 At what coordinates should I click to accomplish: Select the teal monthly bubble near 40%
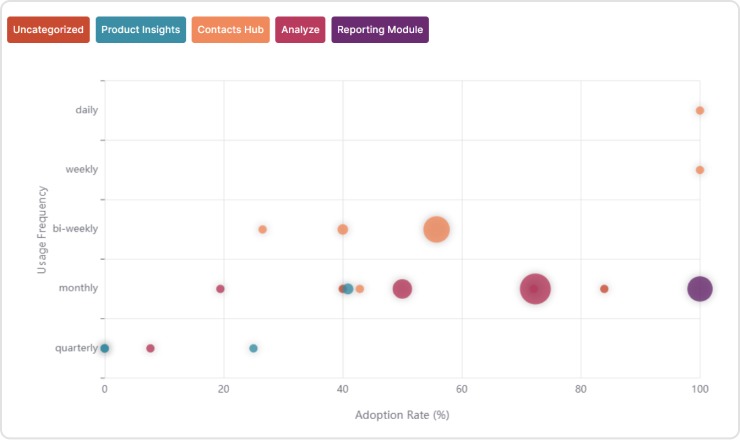[x=349, y=289]
